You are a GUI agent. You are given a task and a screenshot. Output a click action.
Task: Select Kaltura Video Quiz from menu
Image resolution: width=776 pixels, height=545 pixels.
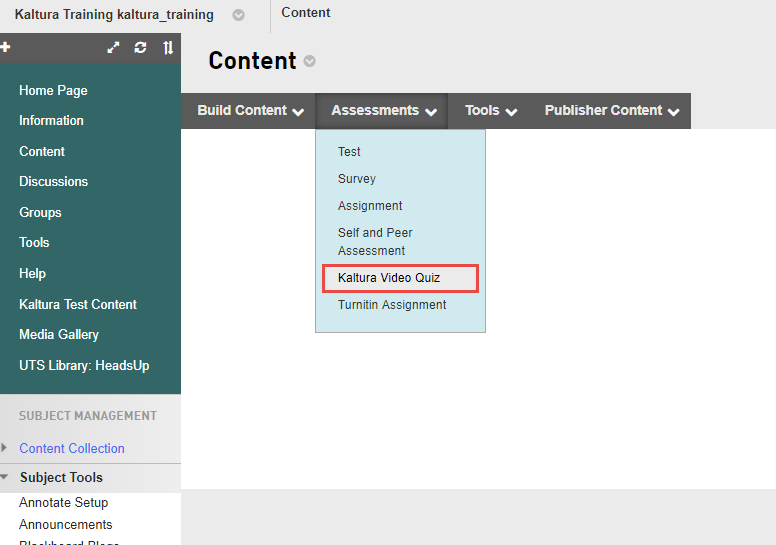(x=389, y=278)
